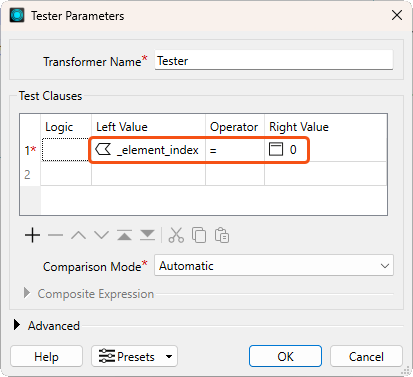
Task: Click the Logic cell in row 2
Action: [x=66, y=174]
